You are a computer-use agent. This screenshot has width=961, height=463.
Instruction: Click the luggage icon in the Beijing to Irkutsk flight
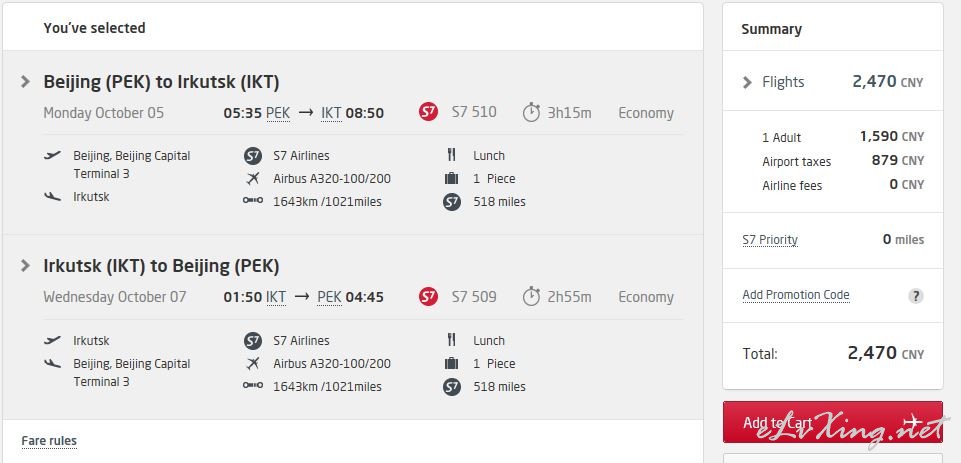pyautogui.click(x=452, y=178)
